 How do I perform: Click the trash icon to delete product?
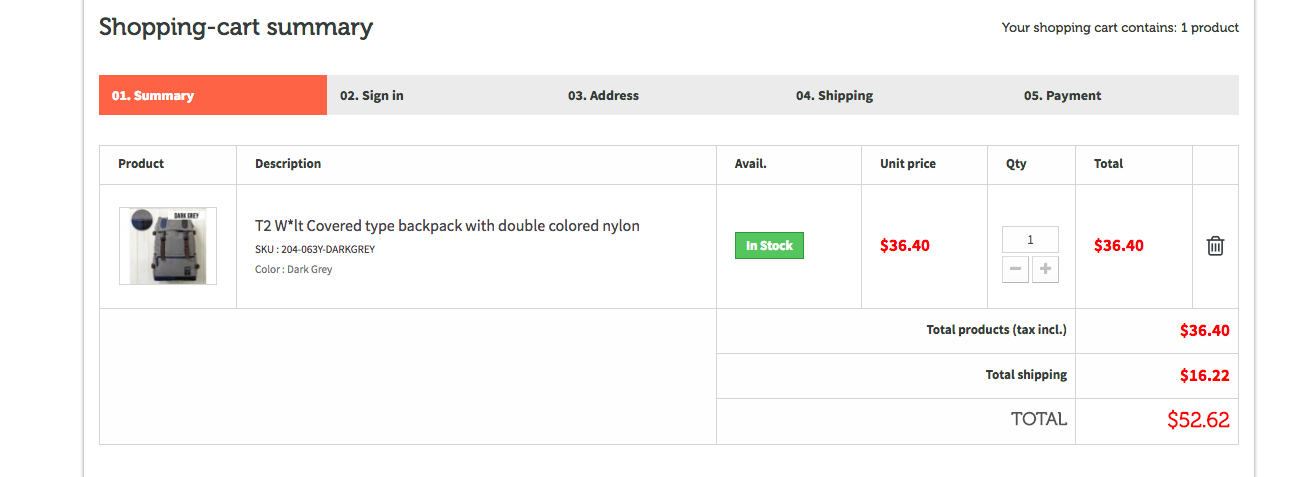1215,246
